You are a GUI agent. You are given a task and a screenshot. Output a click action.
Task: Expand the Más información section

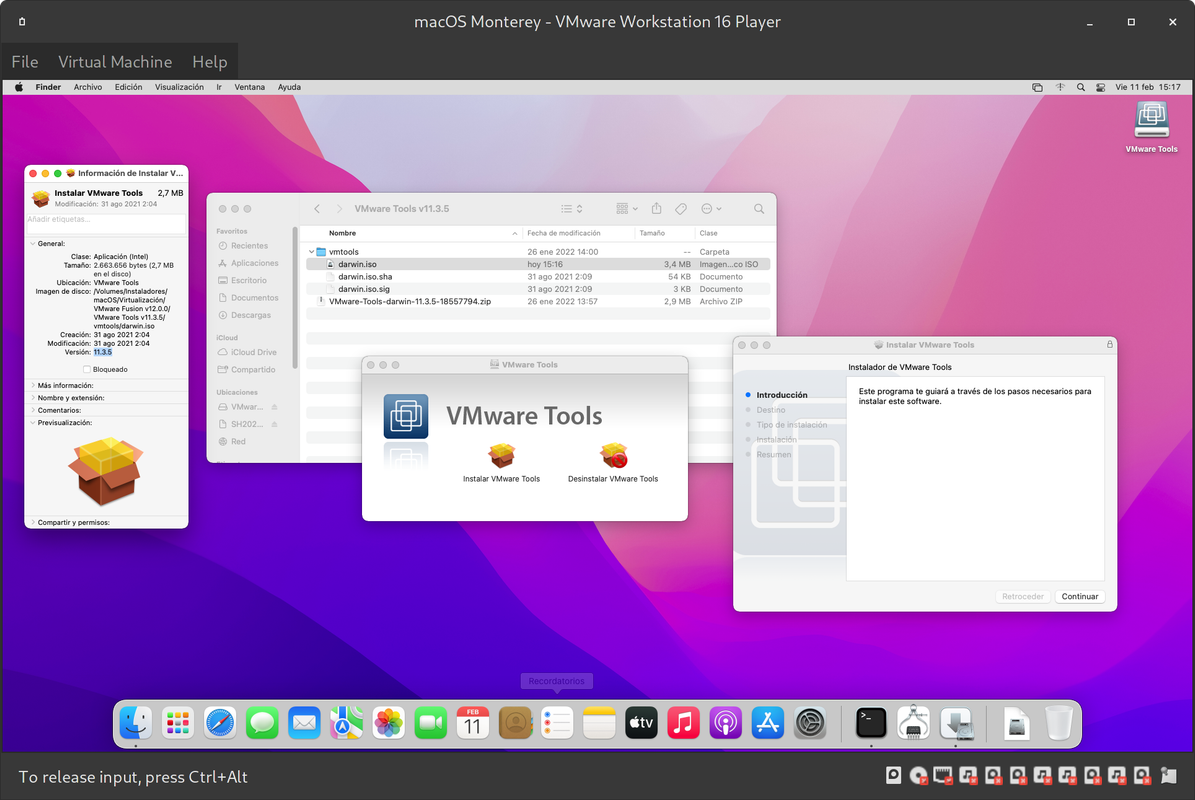pyautogui.click(x=33, y=386)
